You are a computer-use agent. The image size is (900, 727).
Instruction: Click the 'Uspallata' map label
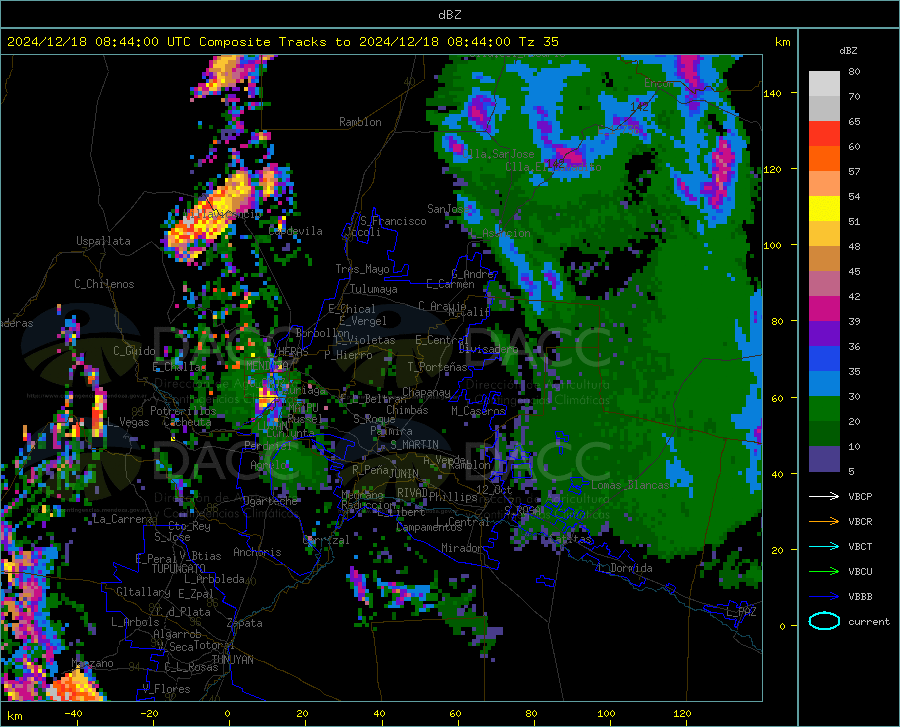pos(103,241)
